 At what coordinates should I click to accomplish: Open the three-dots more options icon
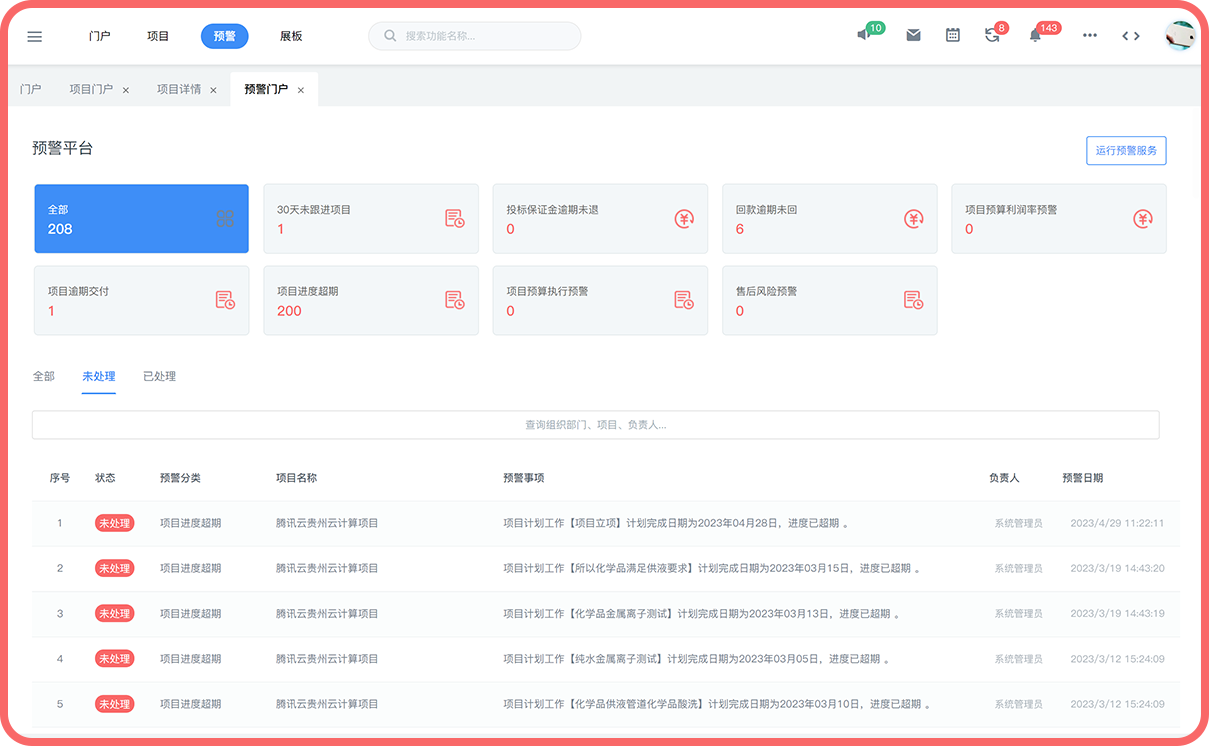point(1090,36)
